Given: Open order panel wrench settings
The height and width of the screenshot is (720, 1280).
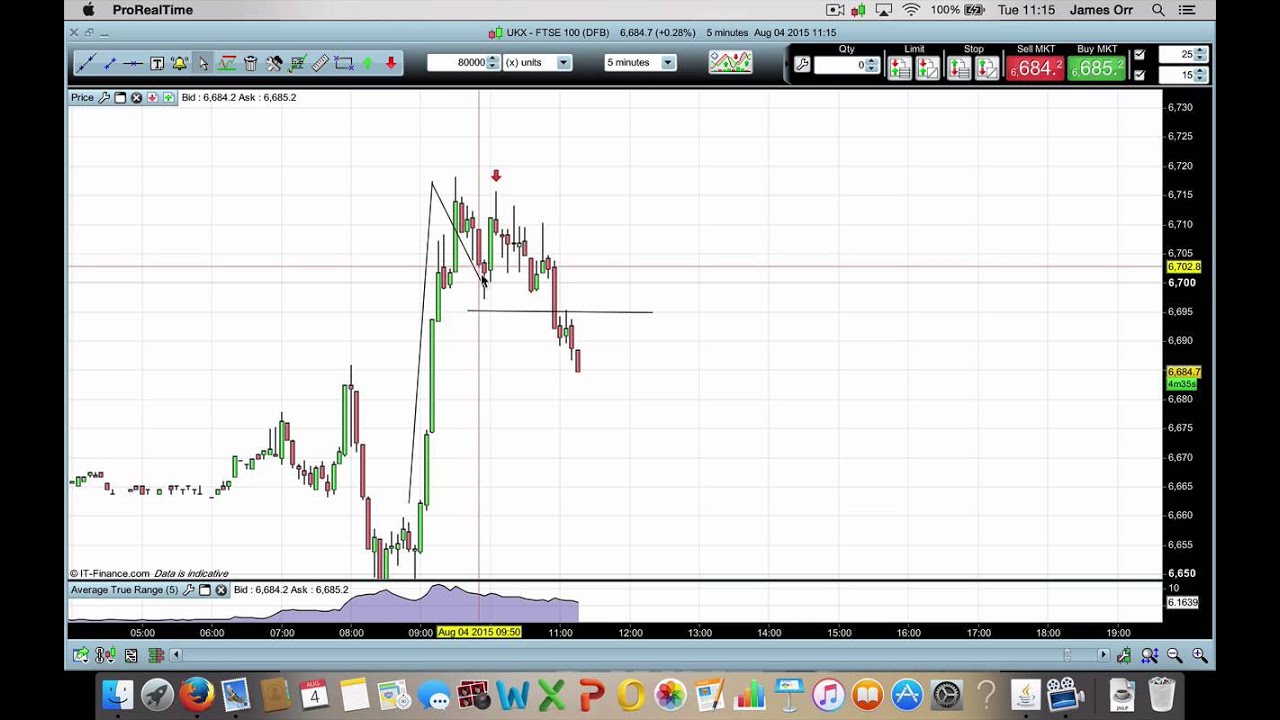Looking at the screenshot, I should 801,65.
